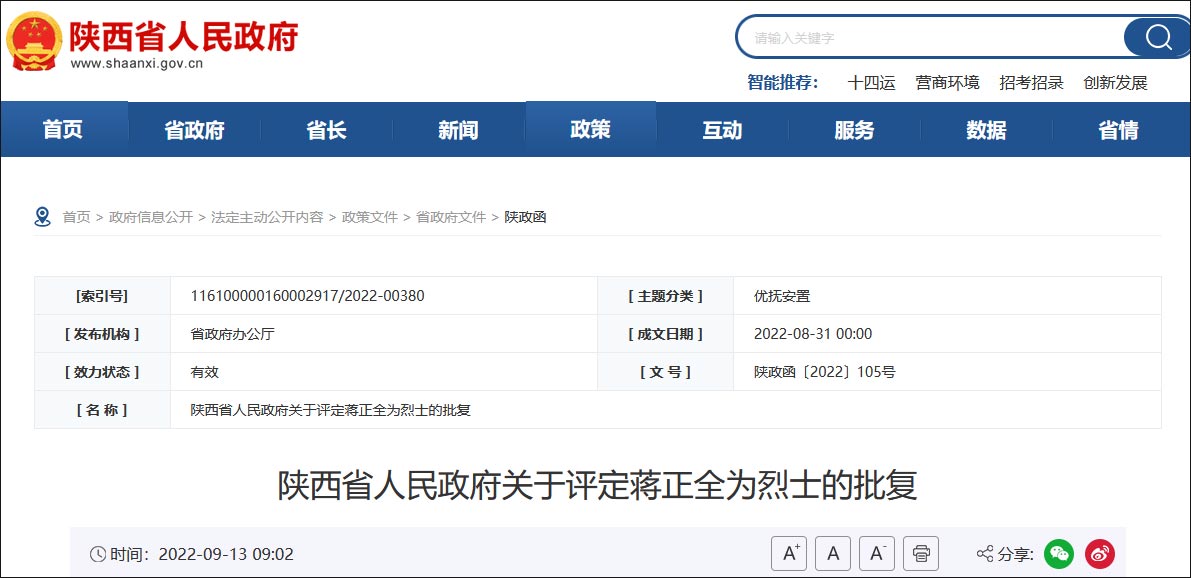Click the clock icon next to the publish time
Image resolution: width=1191 pixels, height=578 pixels.
96,553
